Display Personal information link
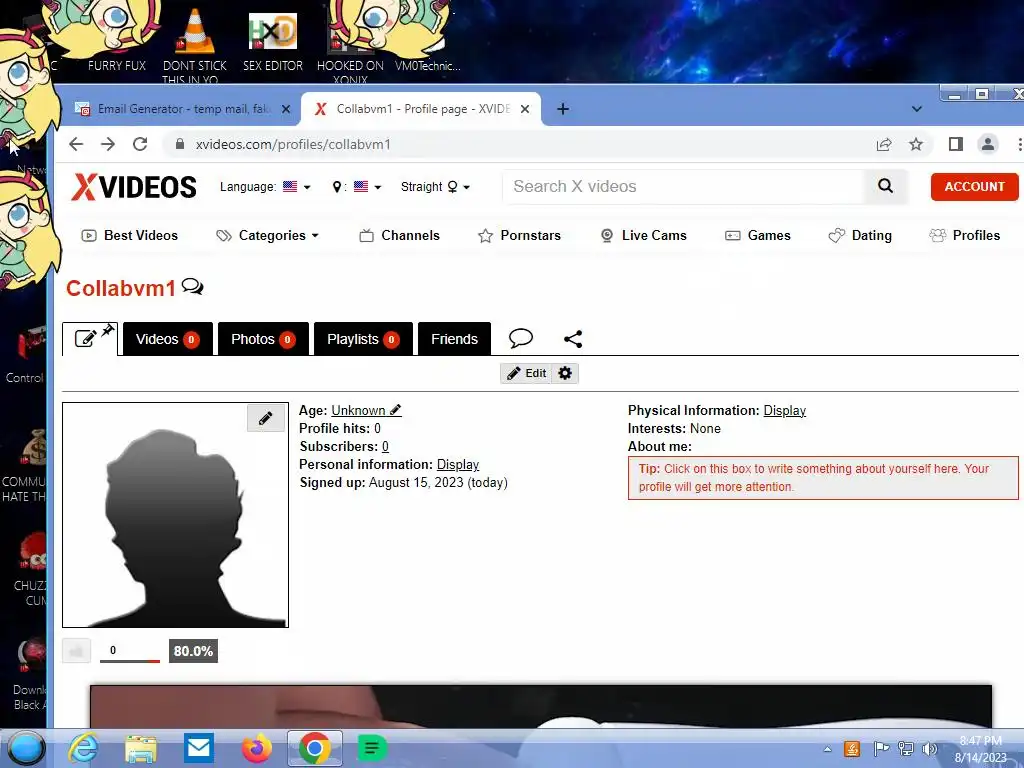This screenshot has width=1024, height=768. click(x=458, y=465)
